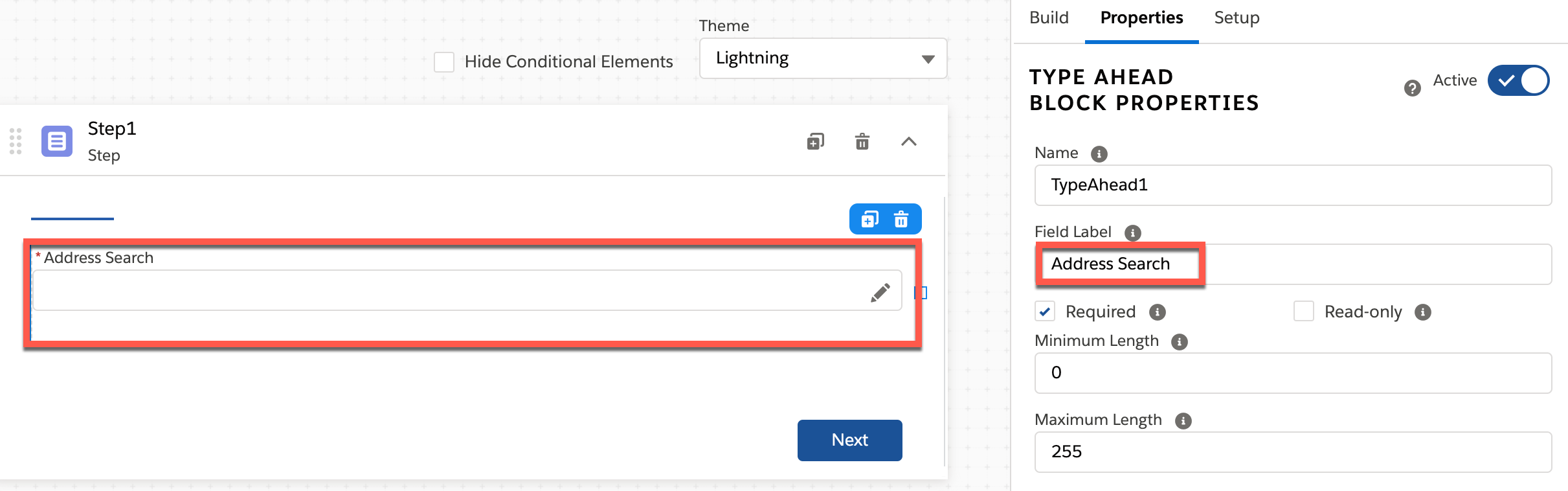Show info tooltip for Field Label
This screenshot has height=491, width=1568.
coord(1133,233)
